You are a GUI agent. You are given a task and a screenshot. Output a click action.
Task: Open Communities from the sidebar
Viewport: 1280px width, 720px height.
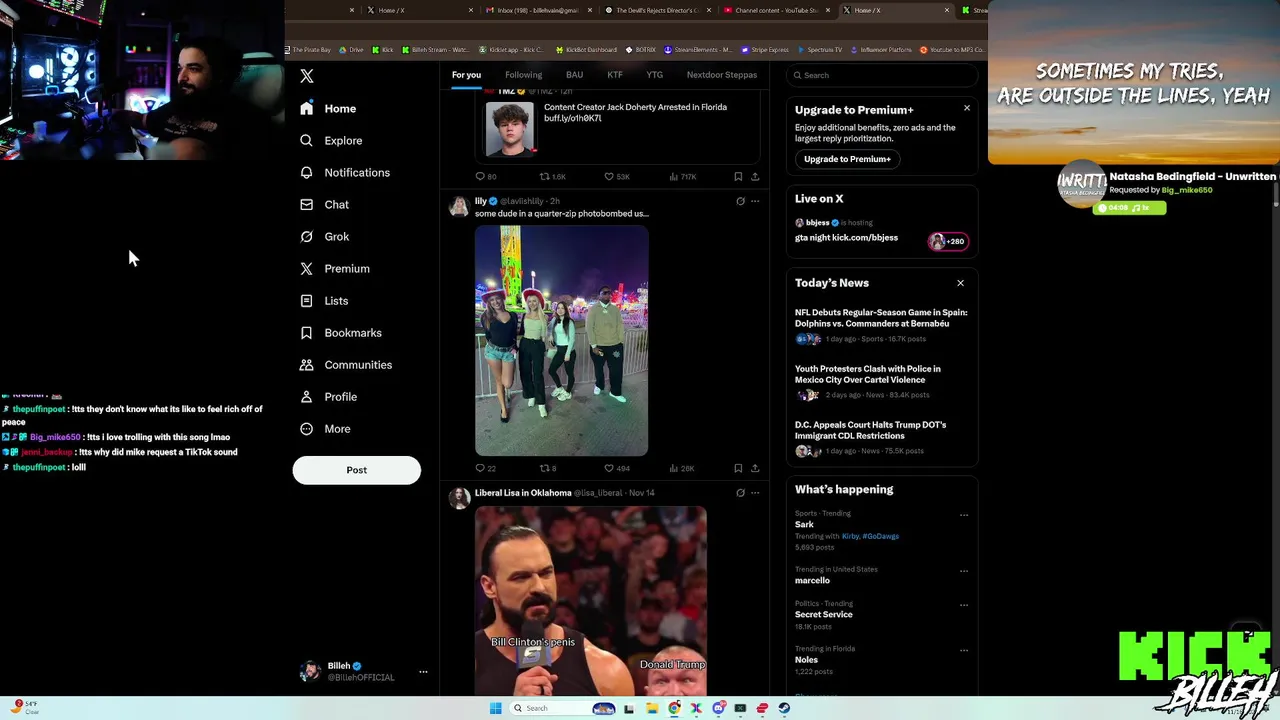pyautogui.click(x=346, y=364)
